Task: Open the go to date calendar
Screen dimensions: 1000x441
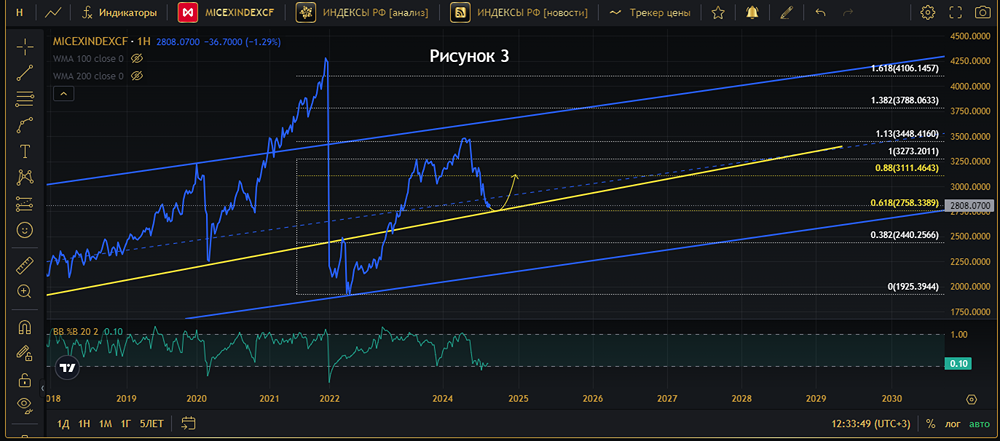Action: (188, 422)
